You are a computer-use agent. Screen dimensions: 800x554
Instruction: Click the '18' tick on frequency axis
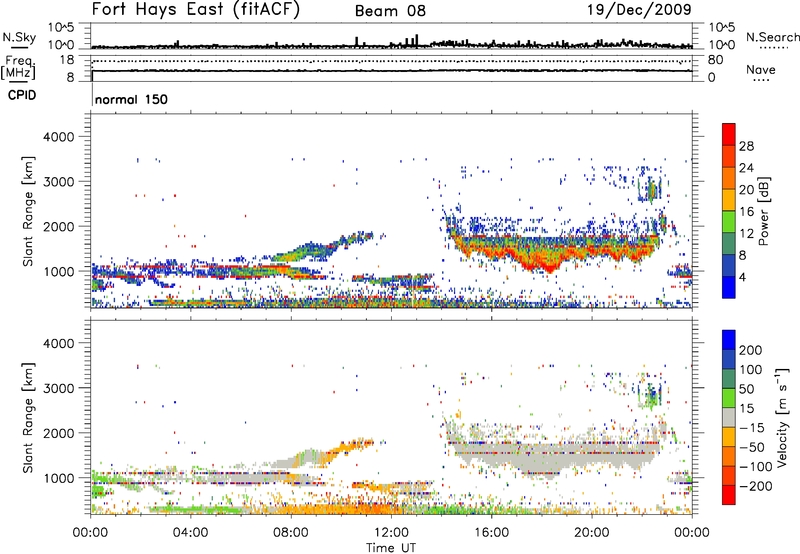coord(67,60)
